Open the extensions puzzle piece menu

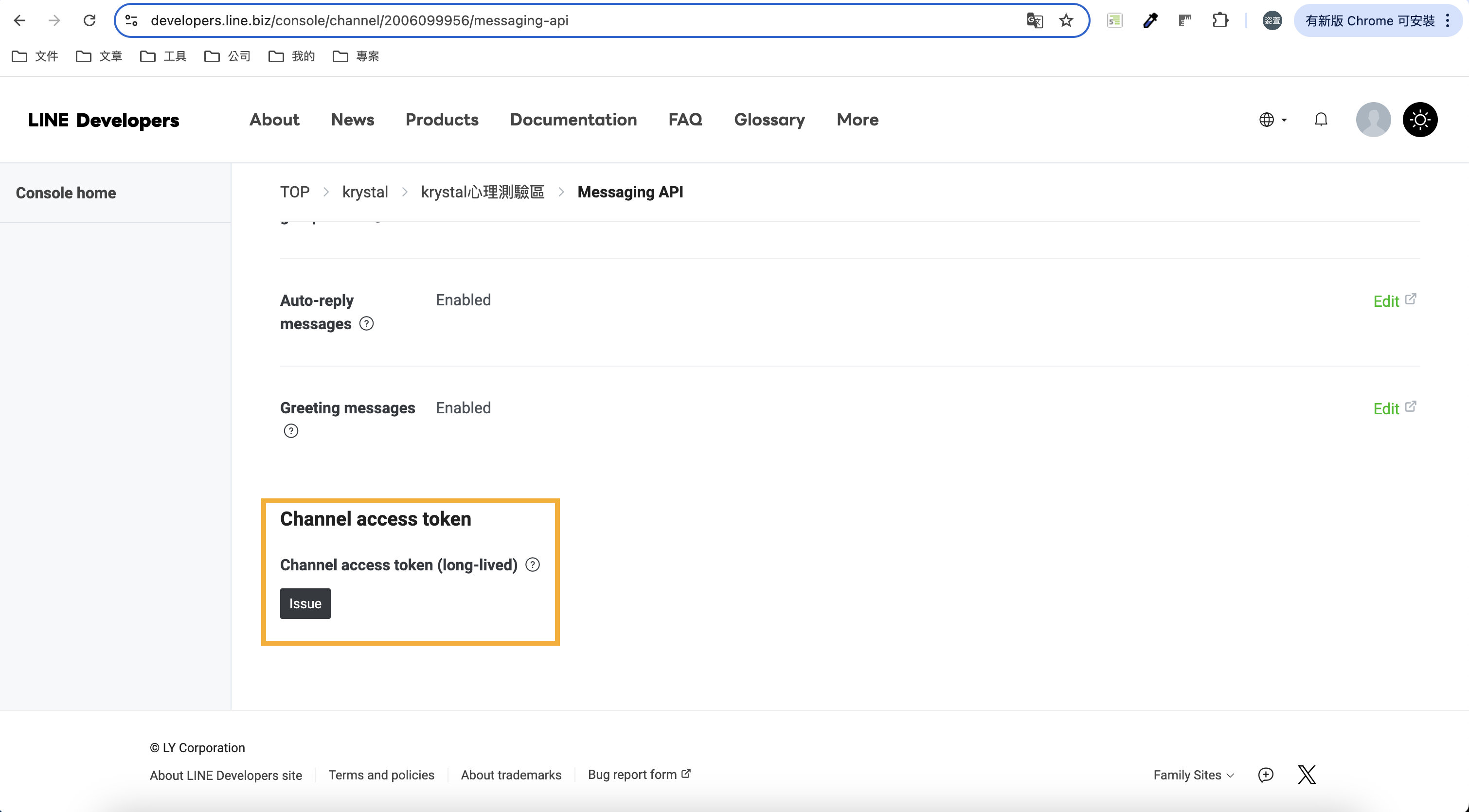pyautogui.click(x=1220, y=20)
